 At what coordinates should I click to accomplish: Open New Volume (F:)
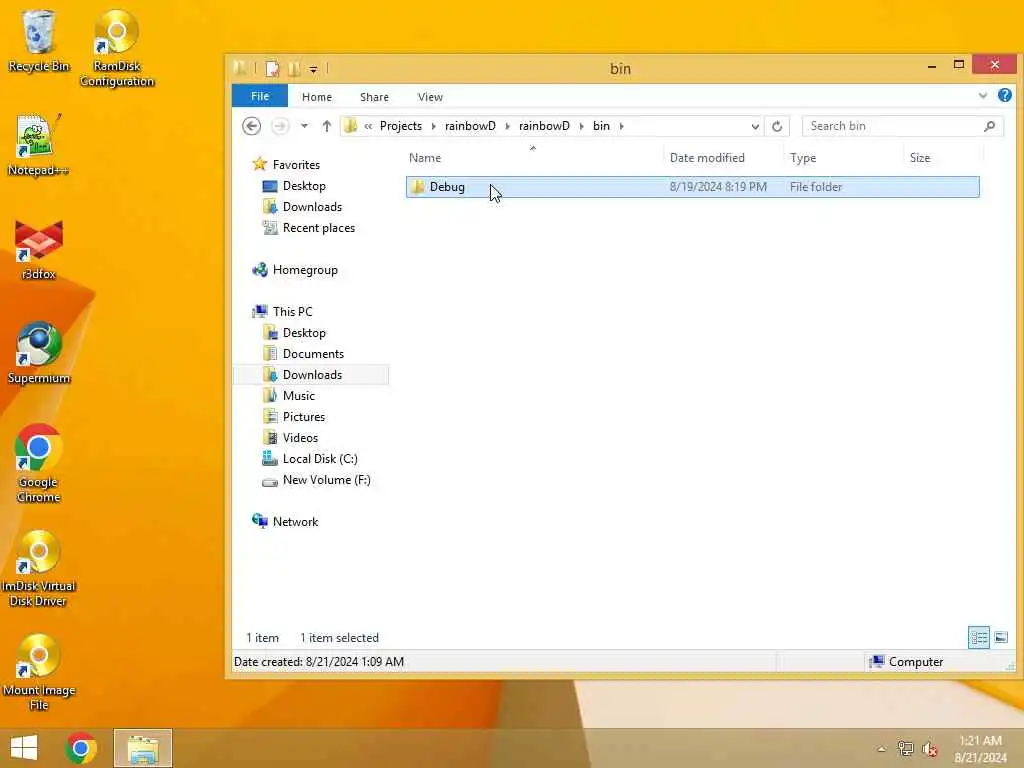coord(327,479)
